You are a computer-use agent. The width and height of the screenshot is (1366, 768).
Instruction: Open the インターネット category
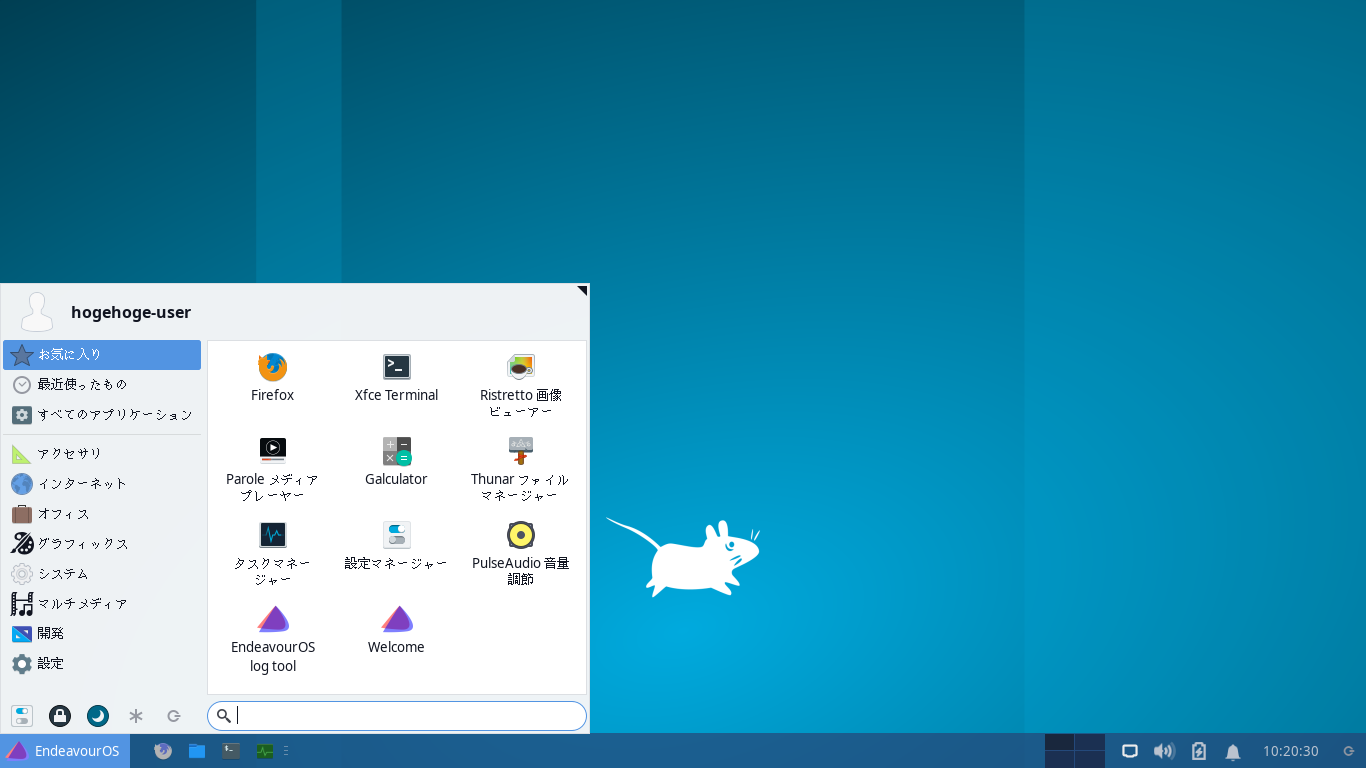102,484
